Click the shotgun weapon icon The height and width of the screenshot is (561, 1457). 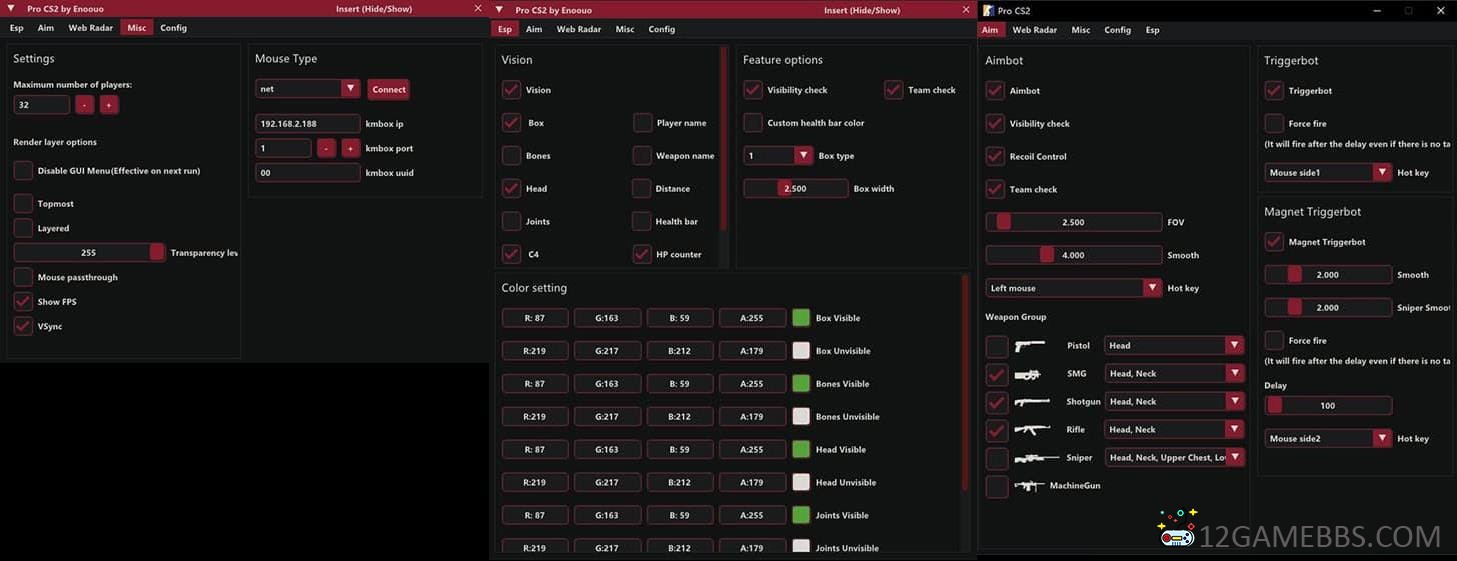[1031, 402]
